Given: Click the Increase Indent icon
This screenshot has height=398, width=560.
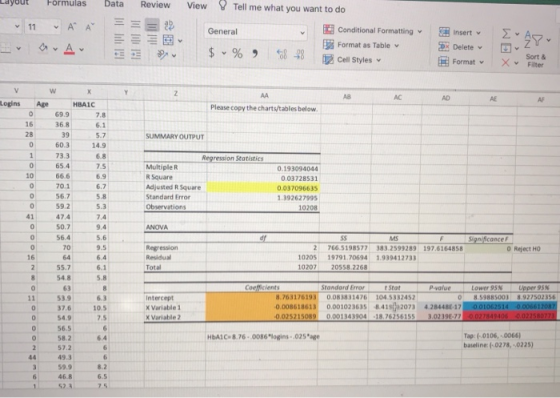Looking at the screenshot, I should (136, 54).
